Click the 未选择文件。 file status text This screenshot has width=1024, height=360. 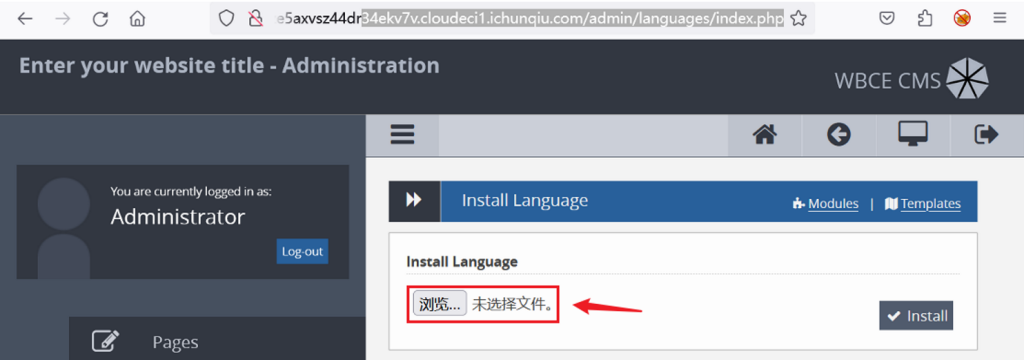pyautogui.click(x=513, y=304)
